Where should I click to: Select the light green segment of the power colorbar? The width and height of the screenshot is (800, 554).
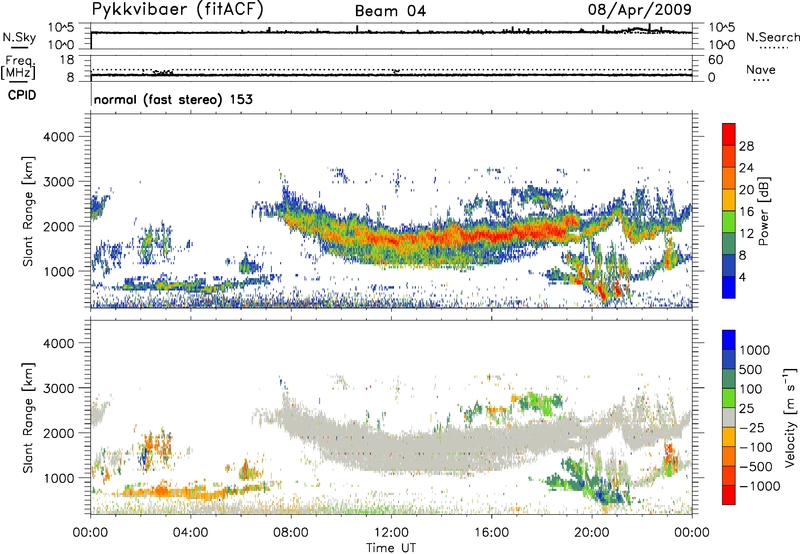[729, 222]
